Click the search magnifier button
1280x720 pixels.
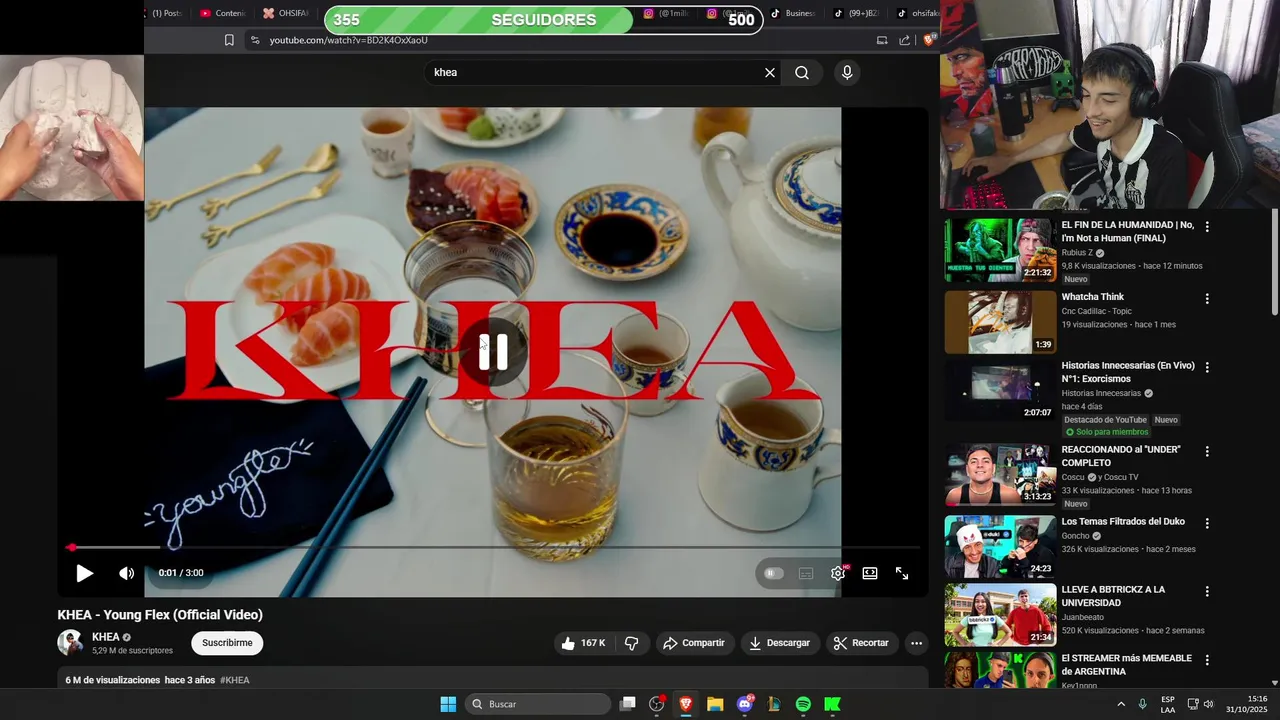(802, 72)
